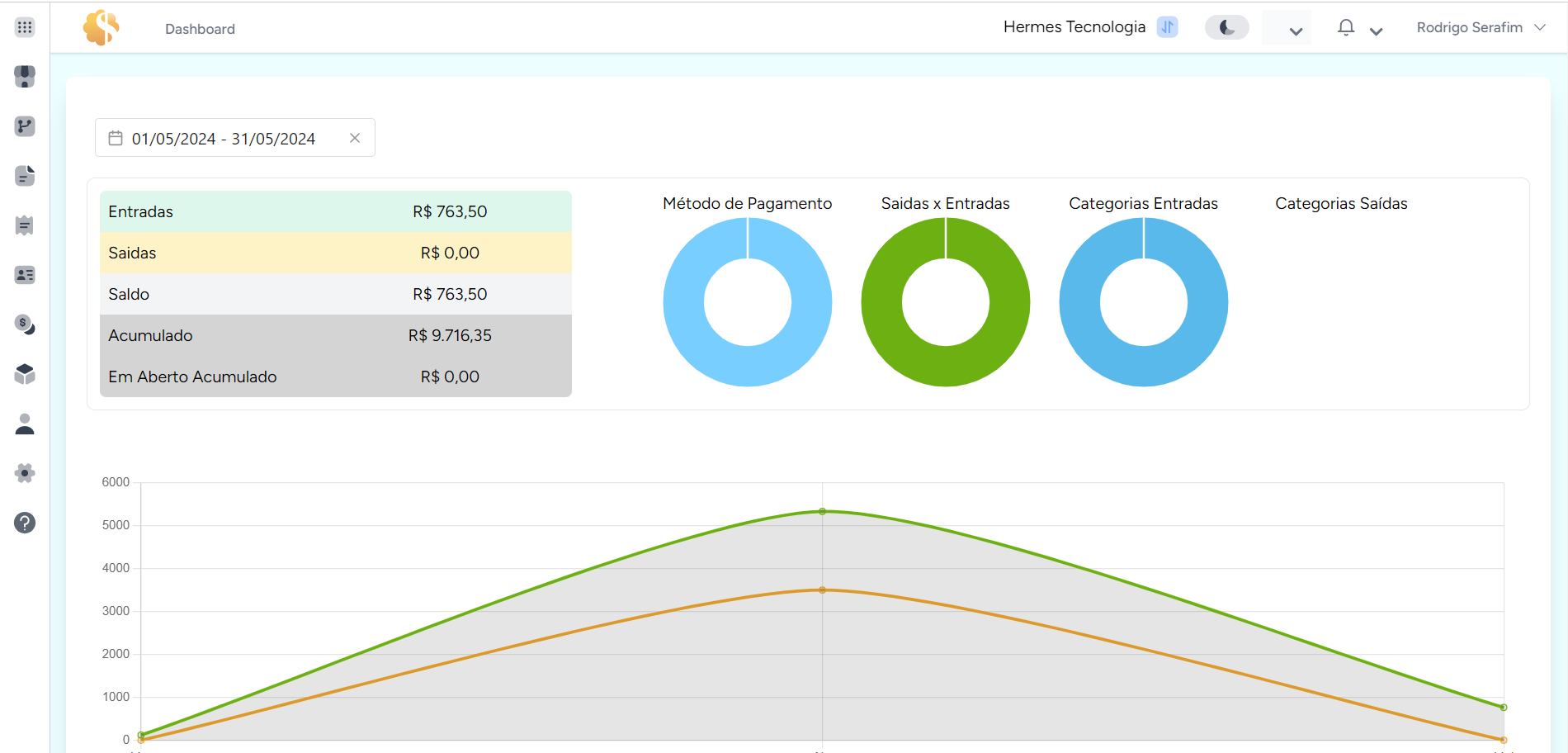Viewport: 1568px width, 753px height.
Task: Click the Em Aberto Acumulado row
Action: coord(336,376)
